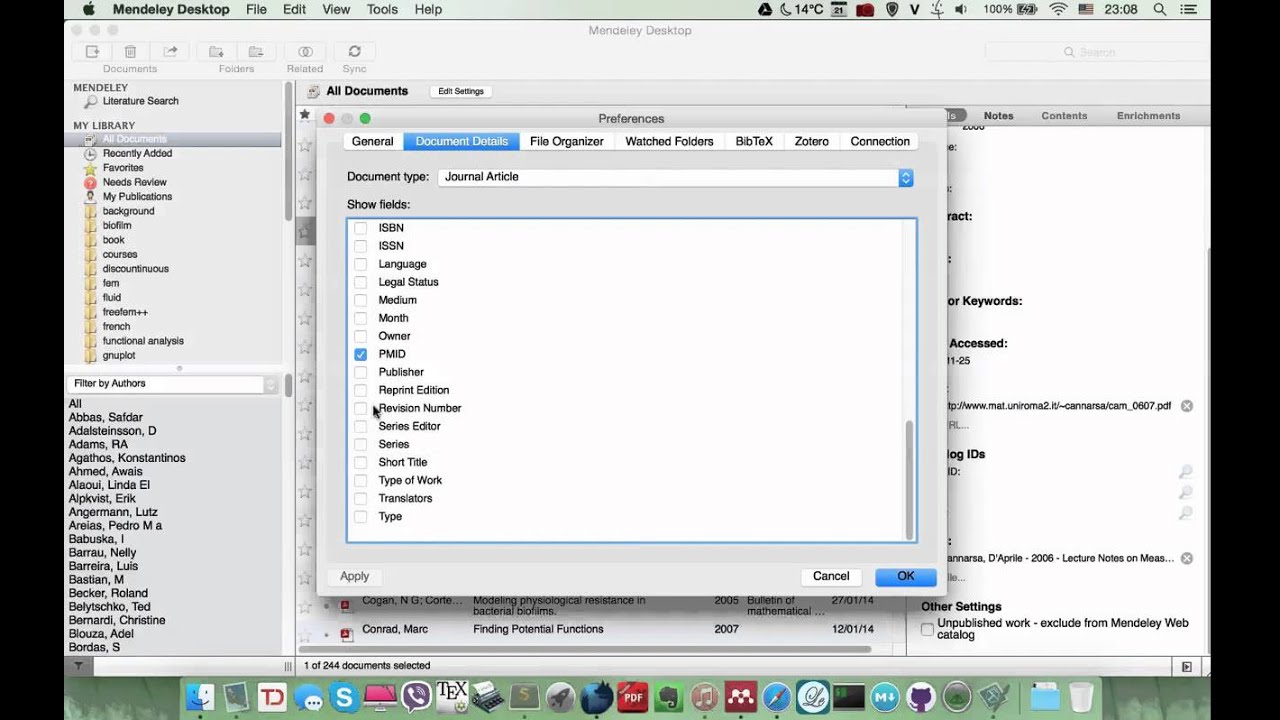The width and height of the screenshot is (1280, 720).
Task: Click the Notes tab in details panel
Action: [998, 116]
